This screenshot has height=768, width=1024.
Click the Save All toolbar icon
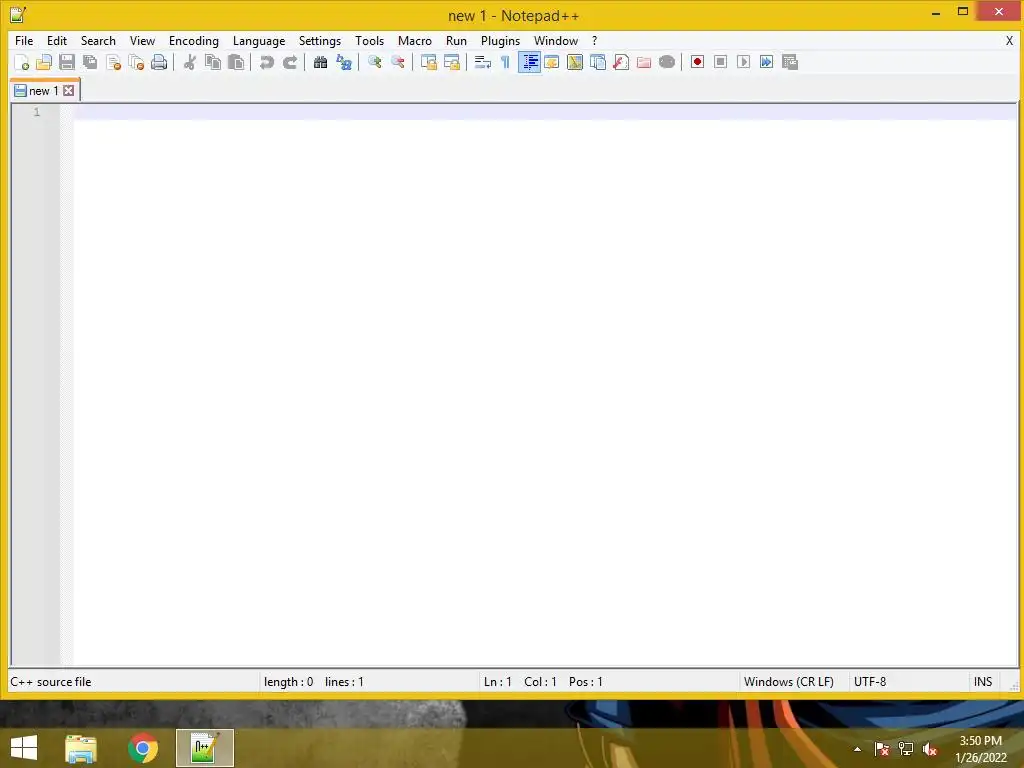pyautogui.click(x=90, y=62)
